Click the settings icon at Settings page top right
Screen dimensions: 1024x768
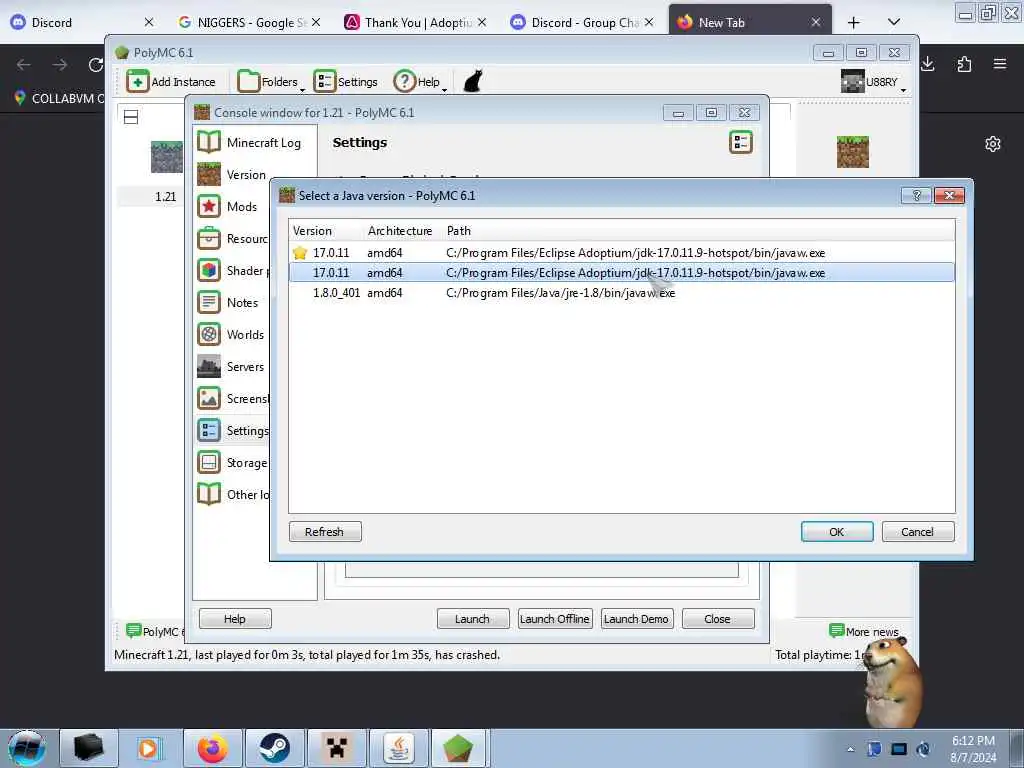[x=741, y=142]
